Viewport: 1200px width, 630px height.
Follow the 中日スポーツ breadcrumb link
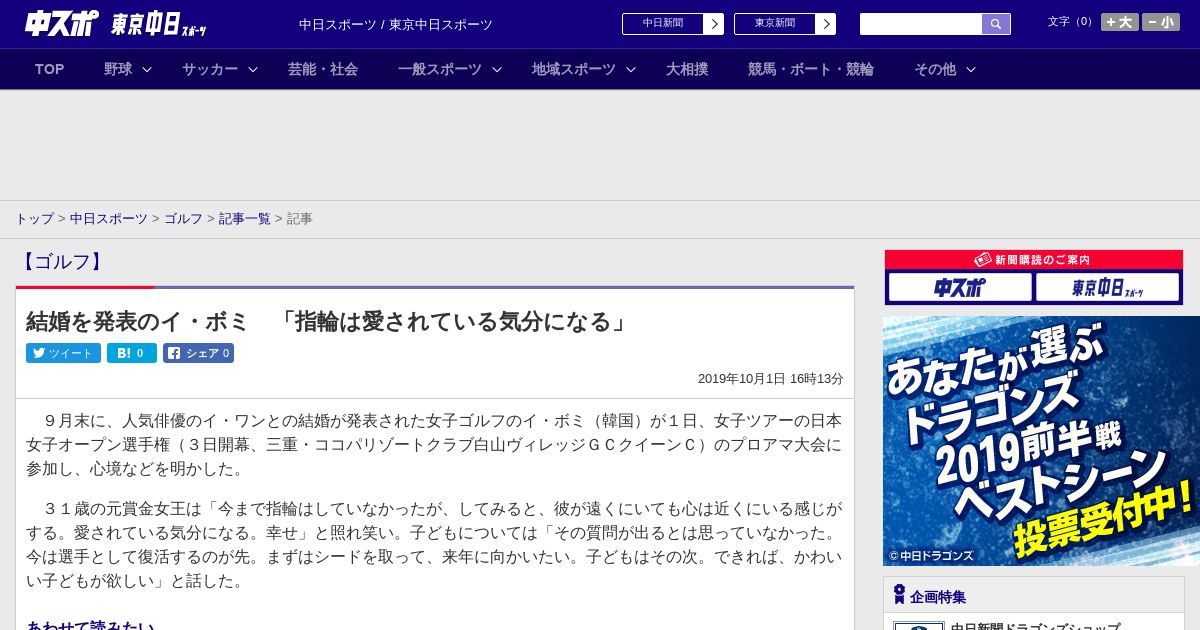tap(109, 218)
